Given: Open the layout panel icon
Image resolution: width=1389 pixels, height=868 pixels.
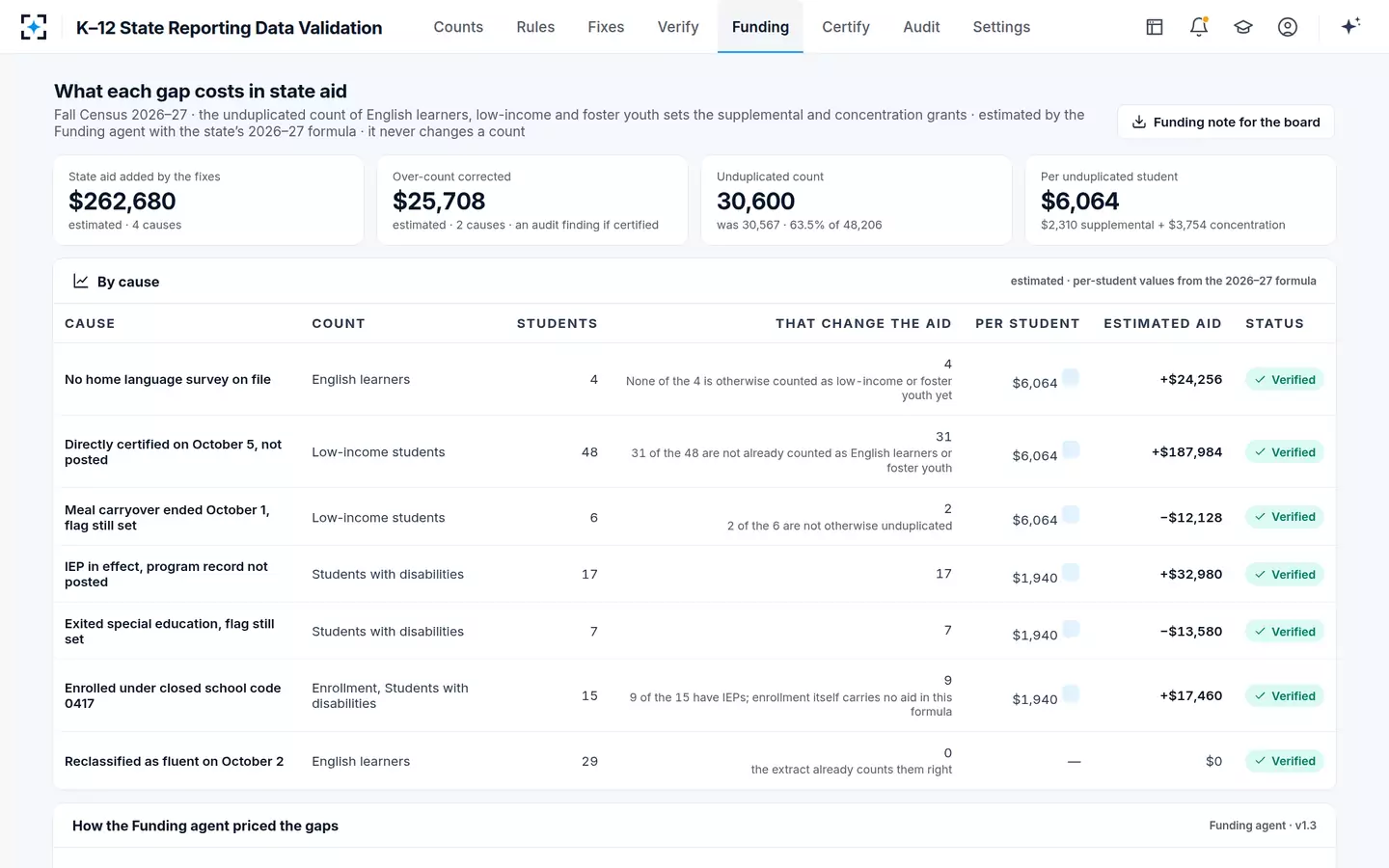Looking at the screenshot, I should click(1155, 27).
